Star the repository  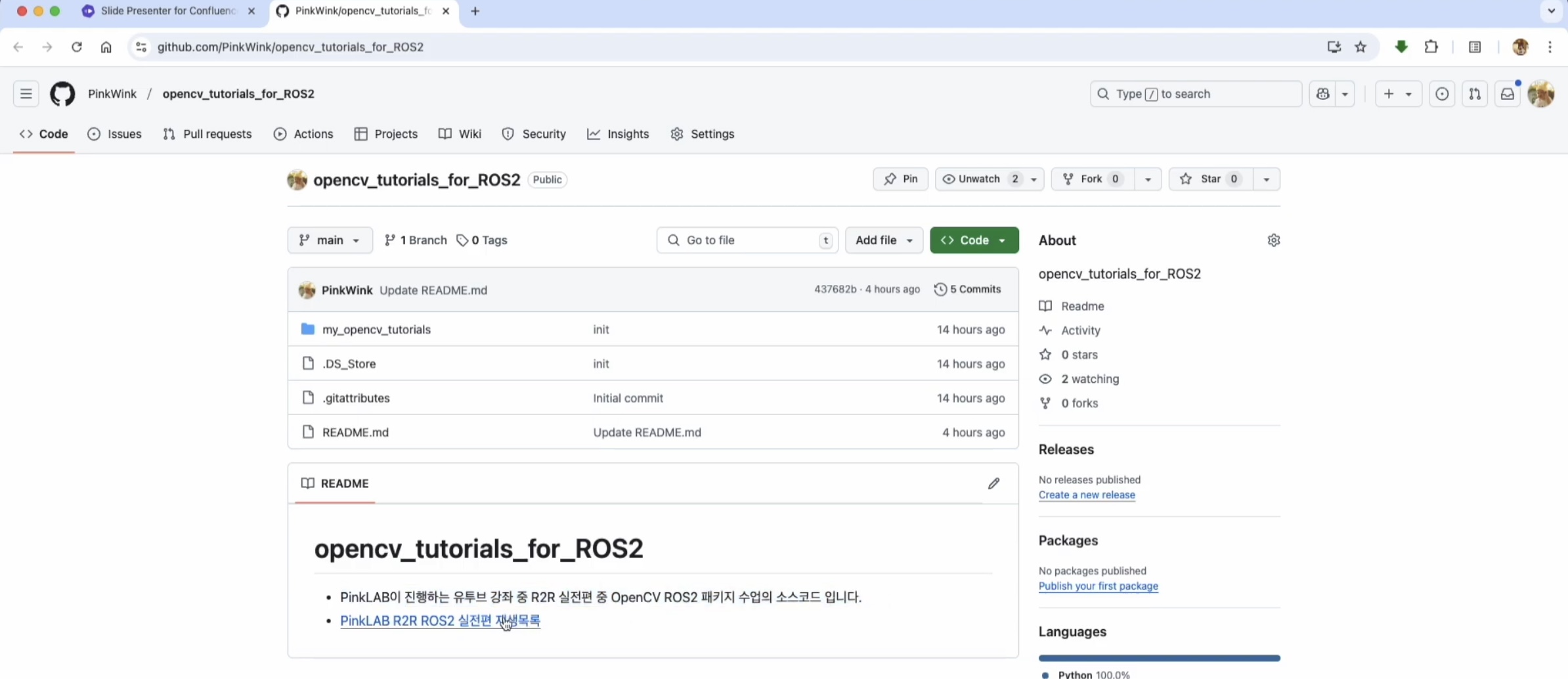pos(1211,179)
